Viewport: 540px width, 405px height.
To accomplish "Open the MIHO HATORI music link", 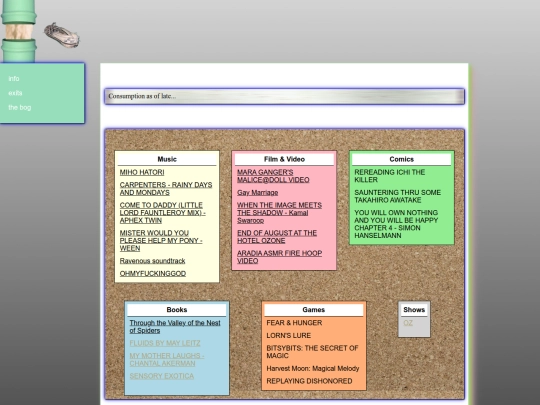I will pyautogui.click(x=142, y=172).
